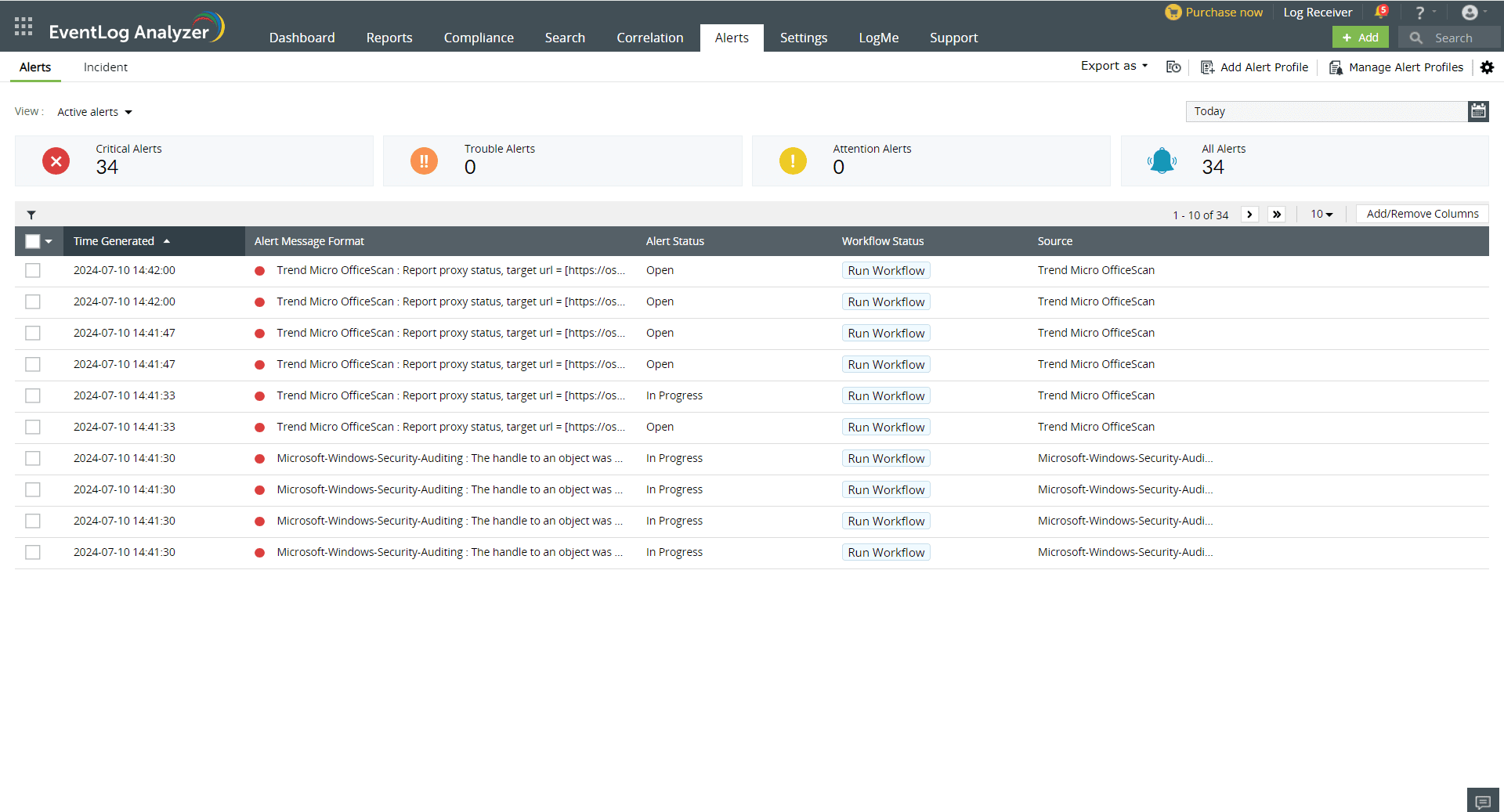Screen dimensions: 1504x812
Task: Switch to the Incident tab
Action: (x=105, y=67)
